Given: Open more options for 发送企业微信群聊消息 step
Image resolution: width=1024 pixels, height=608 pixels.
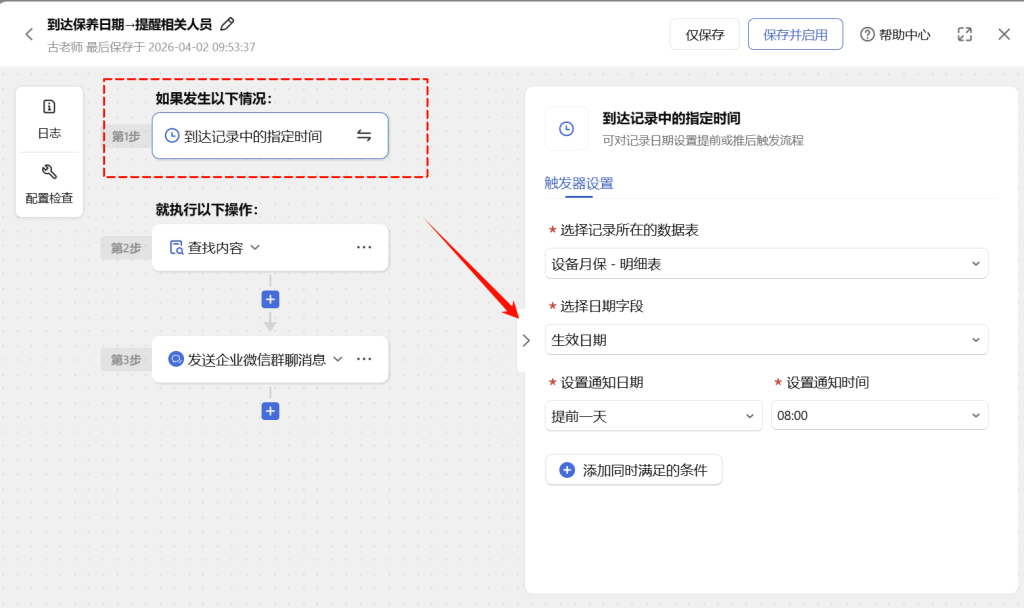Looking at the screenshot, I should pos(364,359).
